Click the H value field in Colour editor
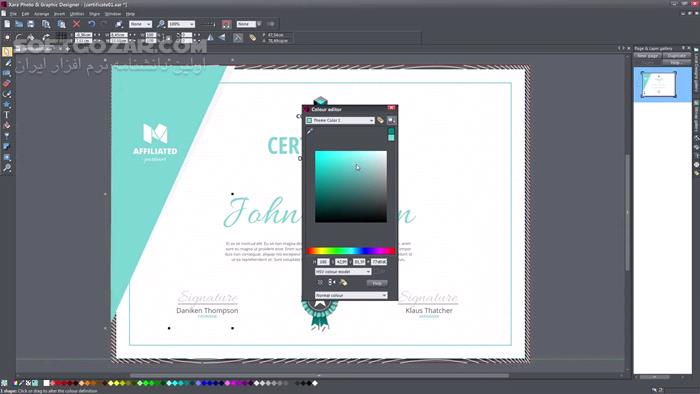The image size is (700, 394). pos(323,262)
